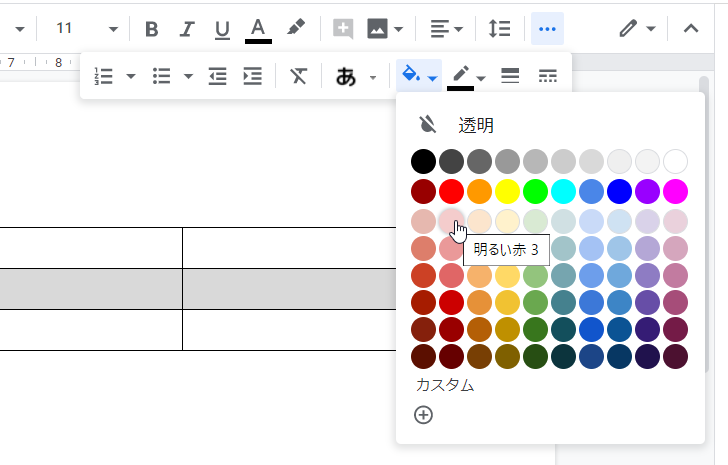Clear formatting with the crossed T icon
728x465 pixels.
point(298,76)
